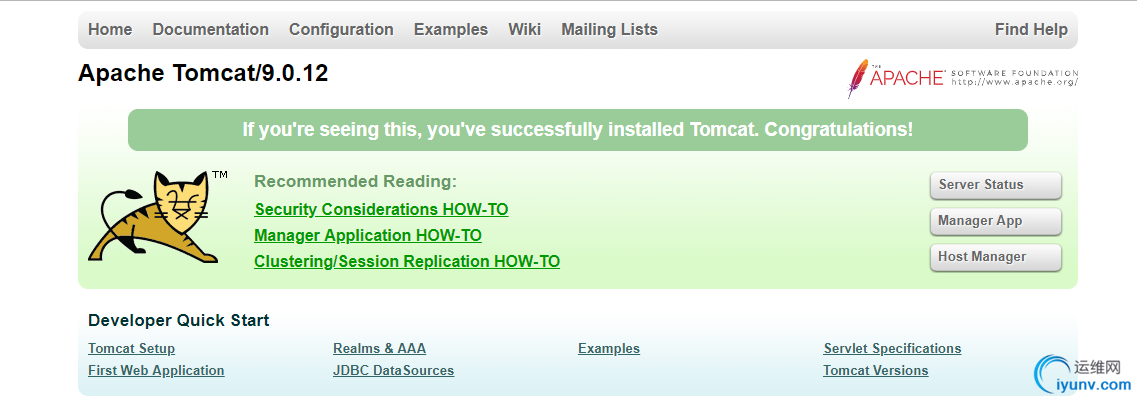Visit Mailing Lists from the nav bar
The height and width of the screenshot is (401, 1137).
tap(609, 30)
